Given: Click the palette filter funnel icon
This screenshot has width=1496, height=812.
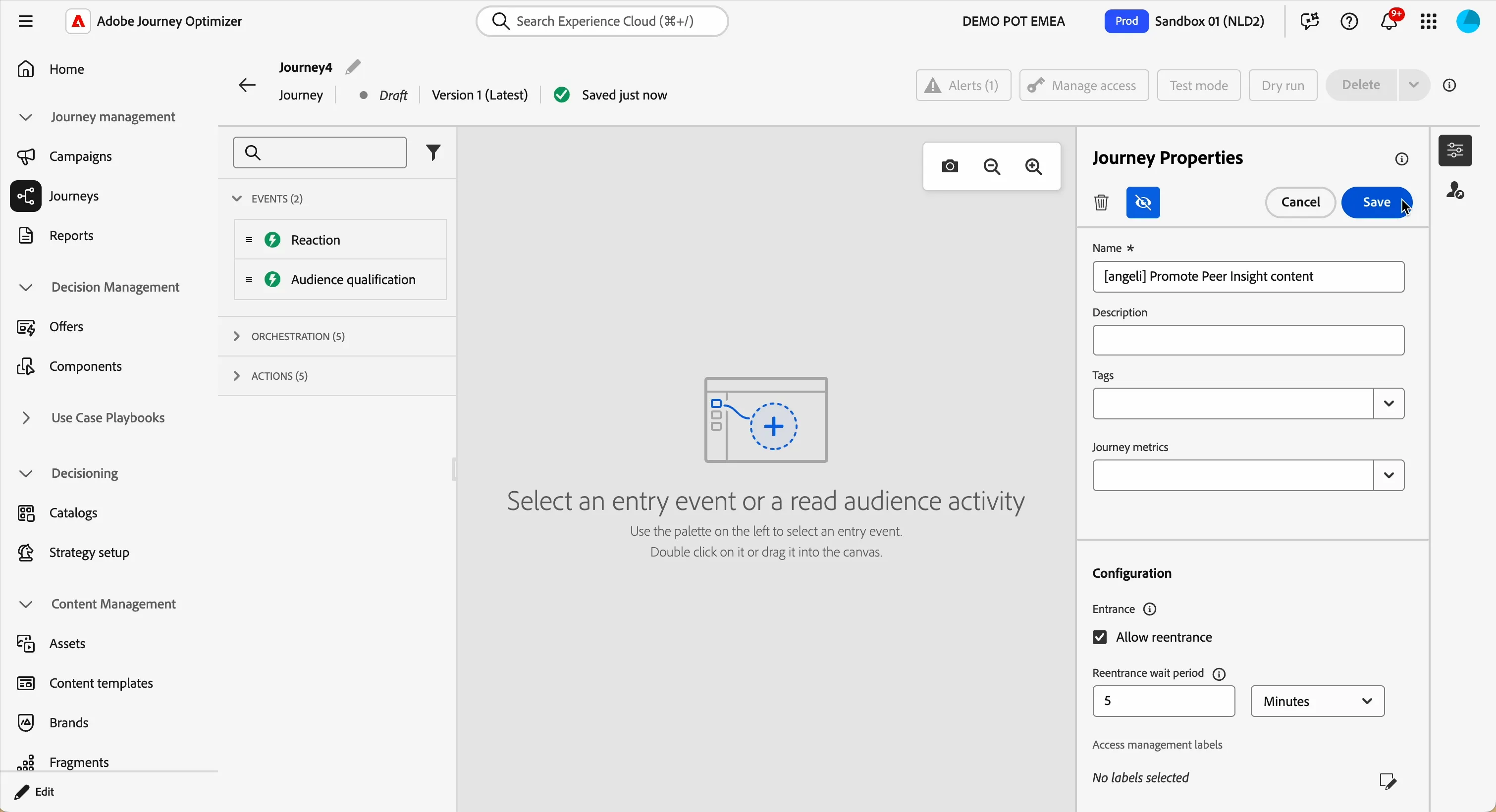Looking at the screenshot, I should point(433,152).
